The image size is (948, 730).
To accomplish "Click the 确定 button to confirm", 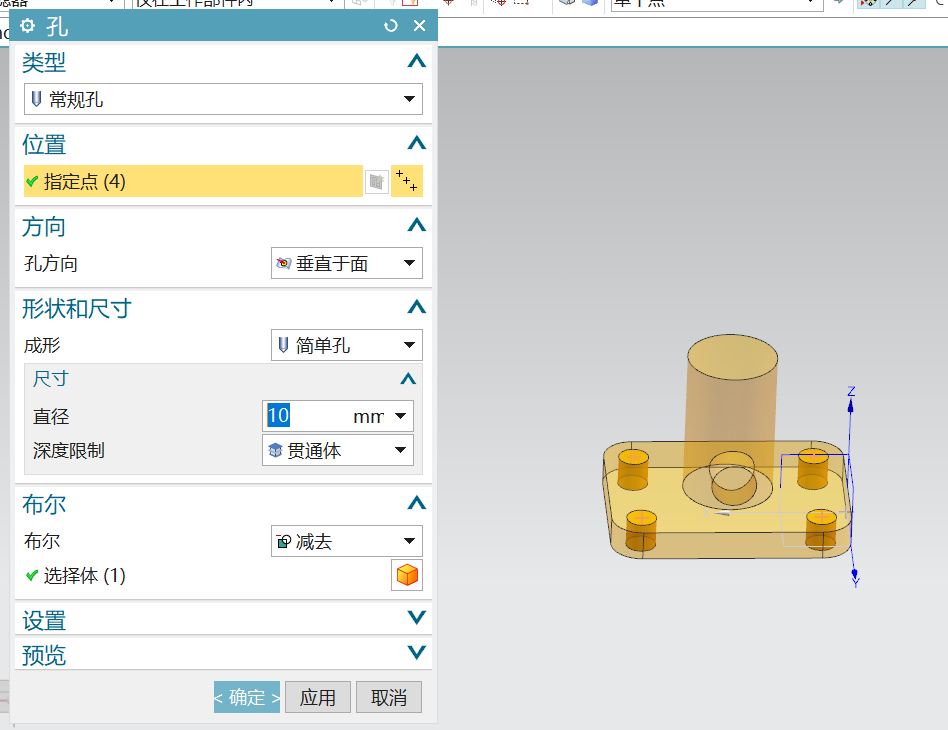I will 246,697.
